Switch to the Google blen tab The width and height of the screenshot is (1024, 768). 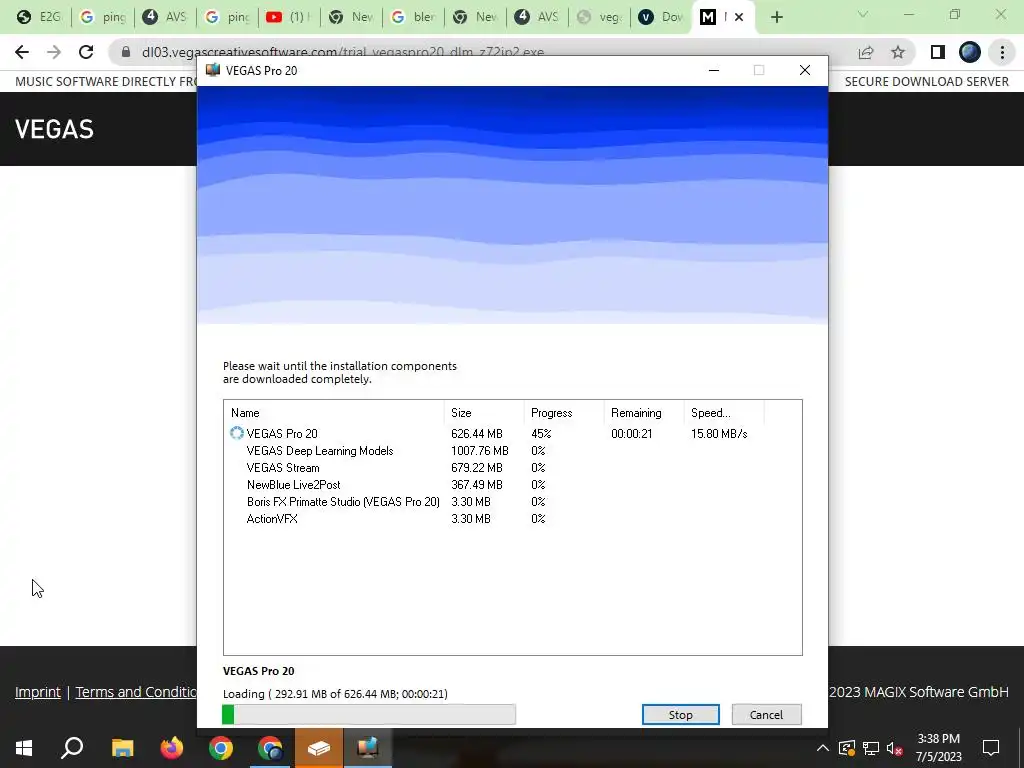[x=414, y=17]
